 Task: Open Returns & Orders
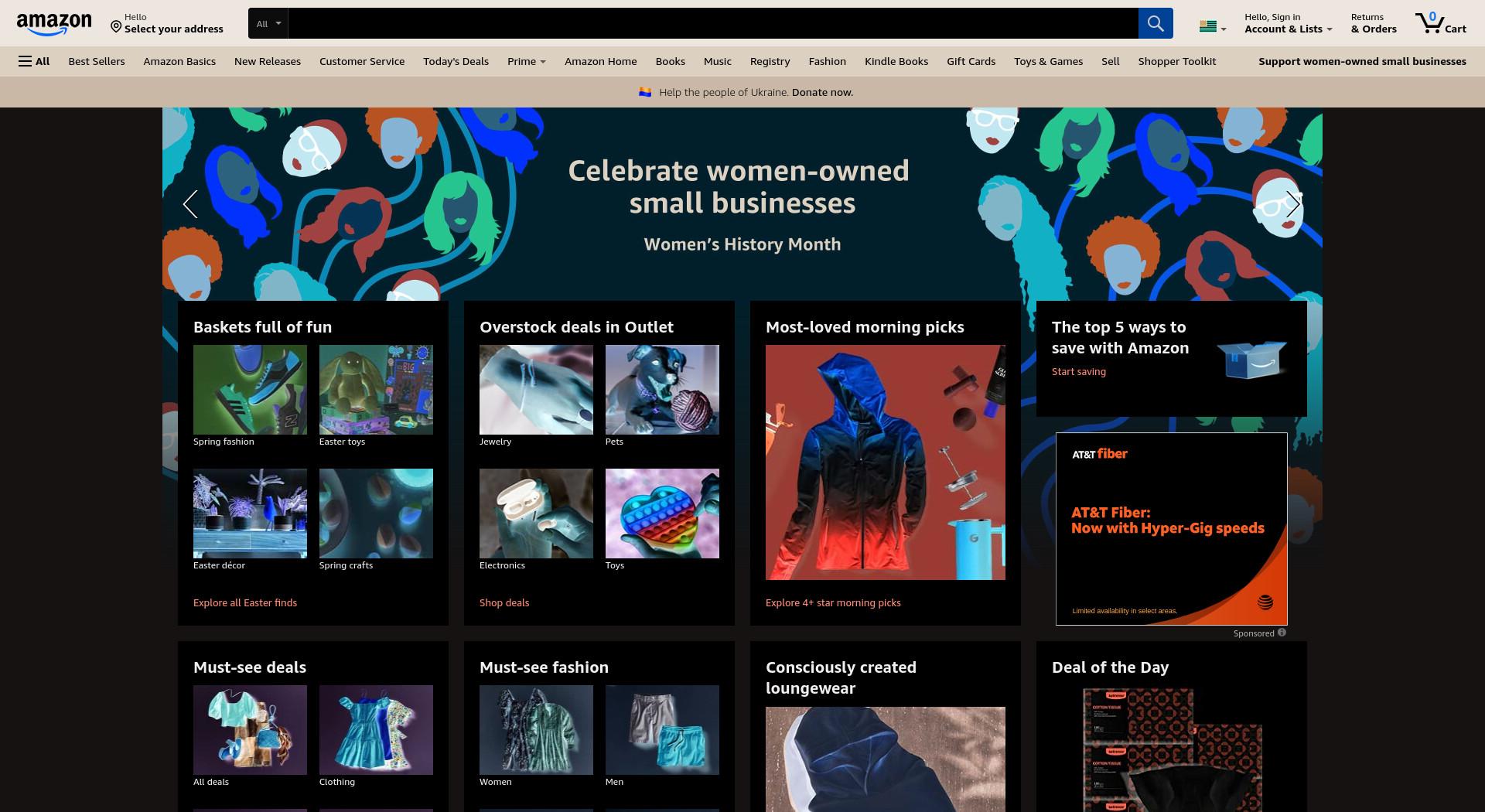pyautogui.click(x=1374, y=23)
